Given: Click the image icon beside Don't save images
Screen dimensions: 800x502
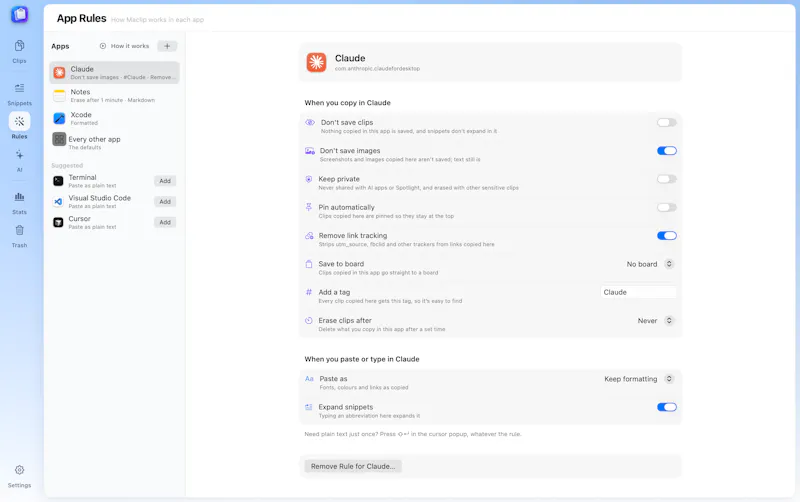Looking at the screenshot, I should tap(310, 151).
